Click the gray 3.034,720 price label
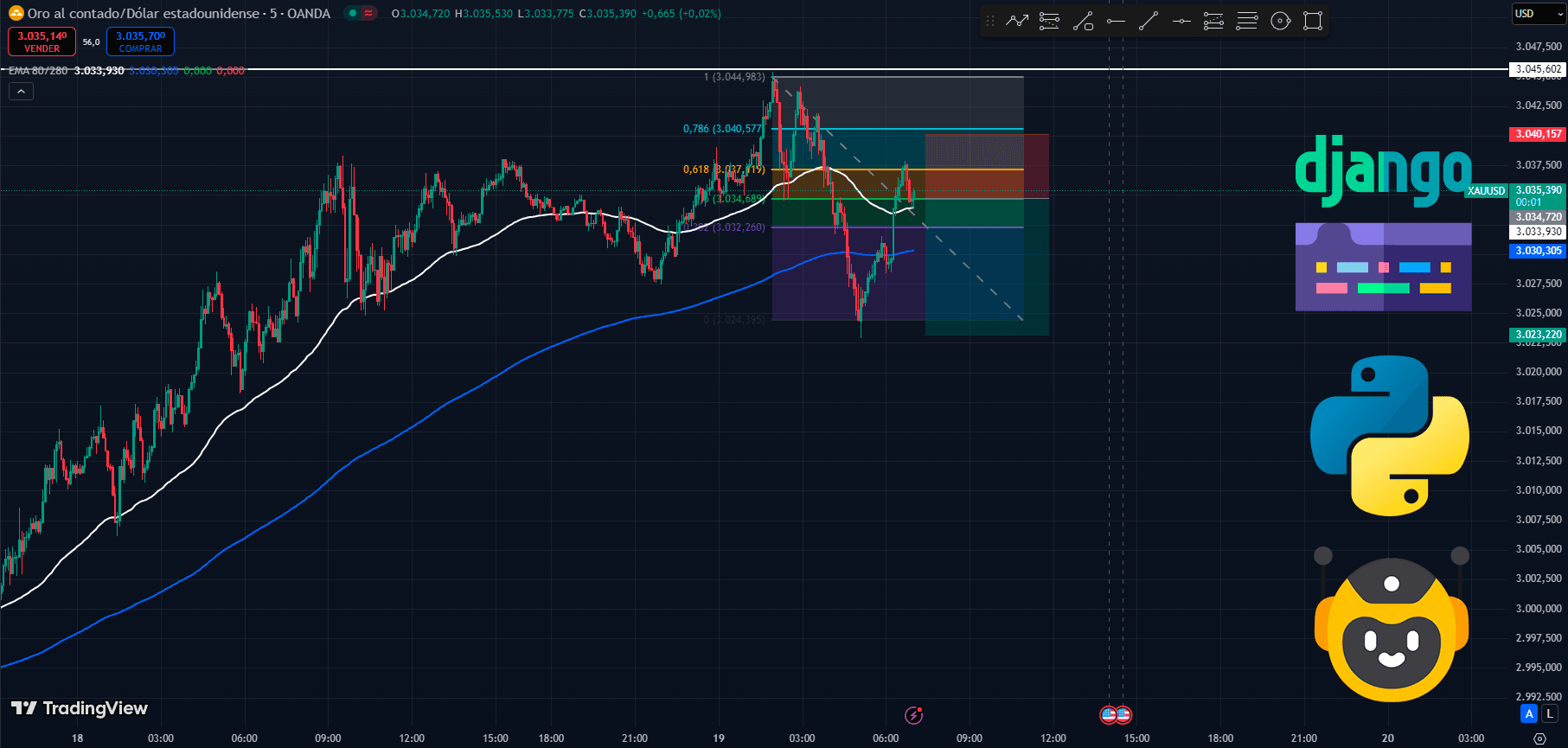The height and width of the screenshot is (748, 1568). point(1539,217)
